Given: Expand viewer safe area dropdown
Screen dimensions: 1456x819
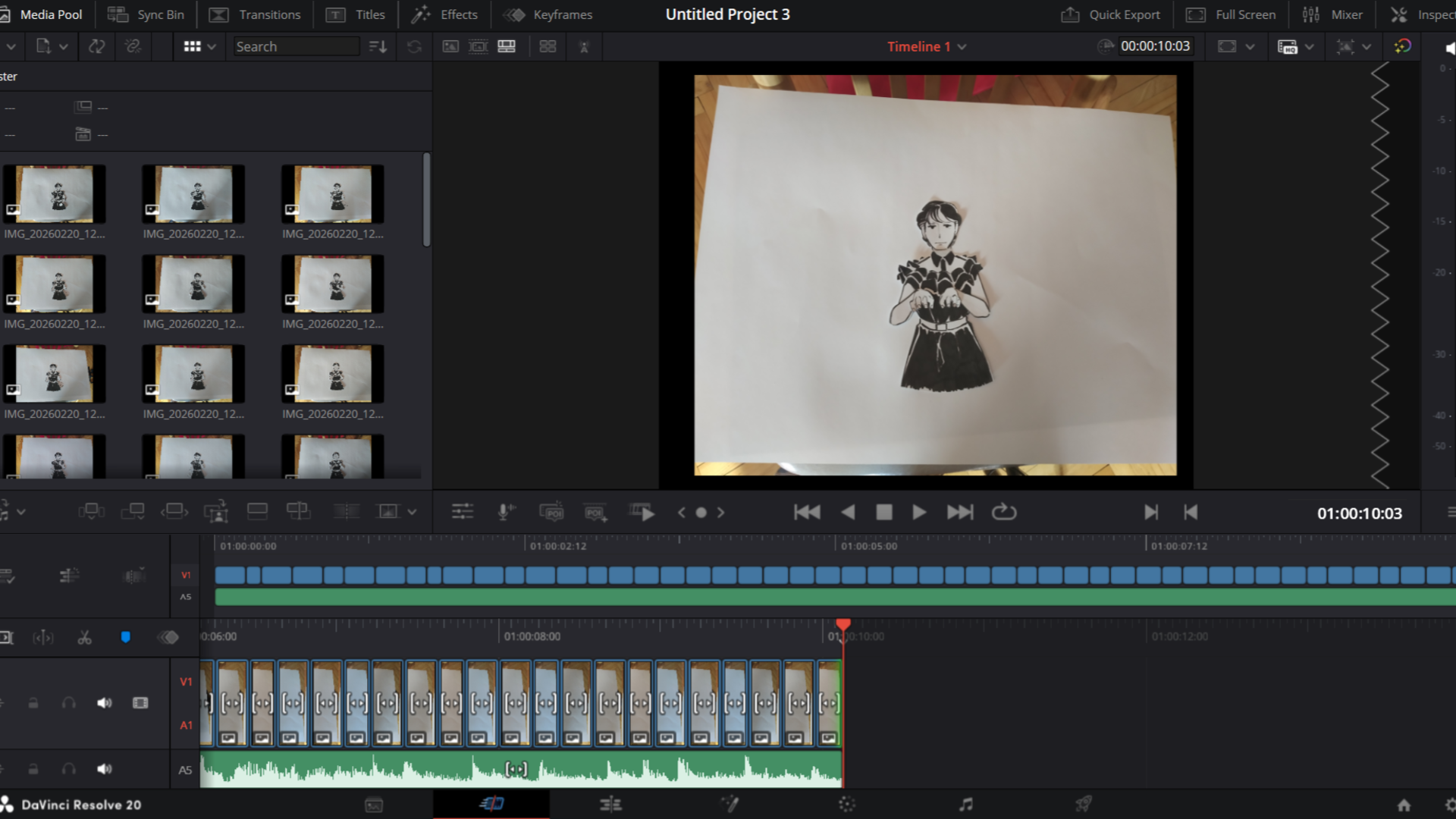Looking at the screenshot, I should 1250,47.
